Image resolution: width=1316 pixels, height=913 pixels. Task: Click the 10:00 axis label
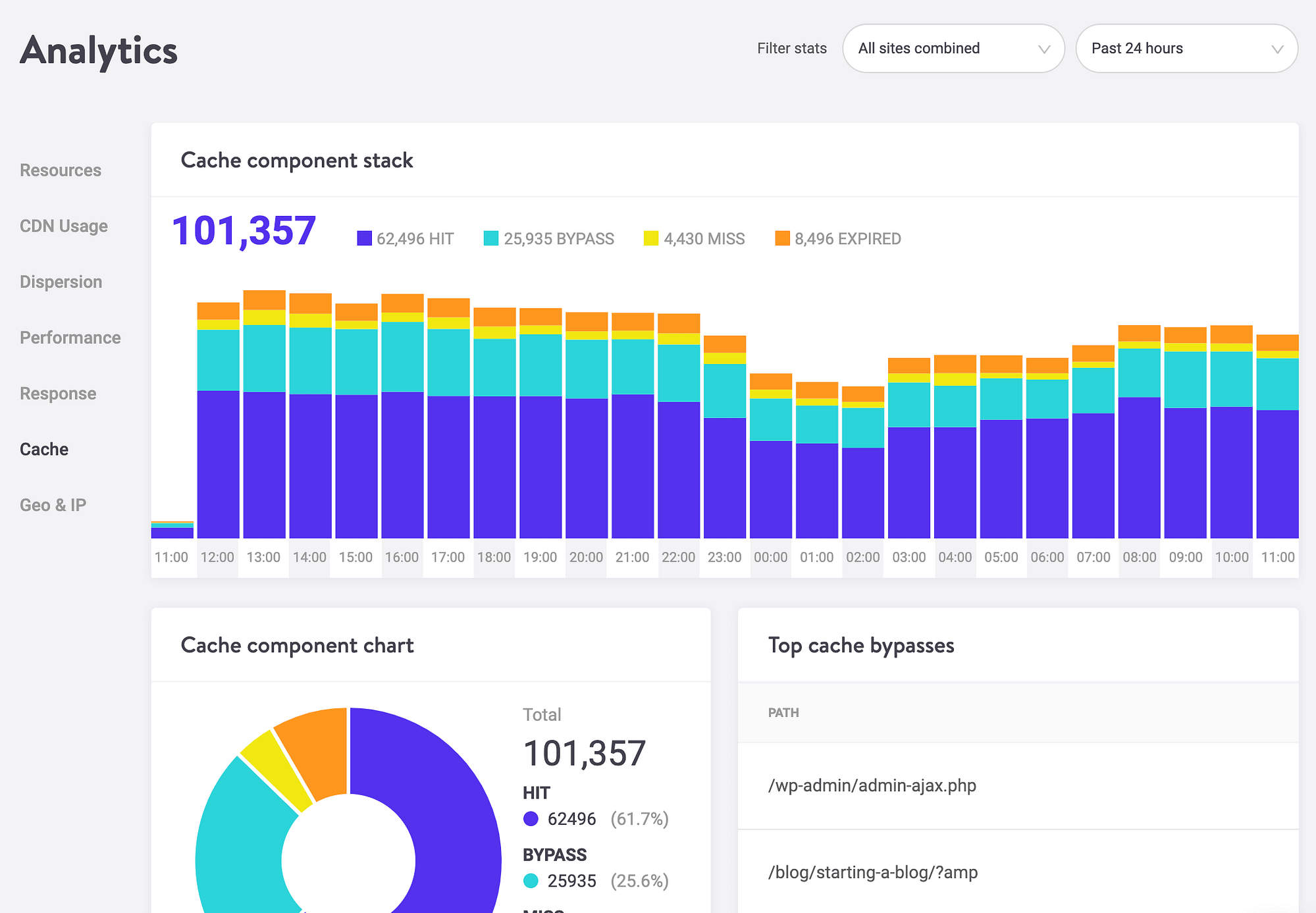(x=1232, y=558)
